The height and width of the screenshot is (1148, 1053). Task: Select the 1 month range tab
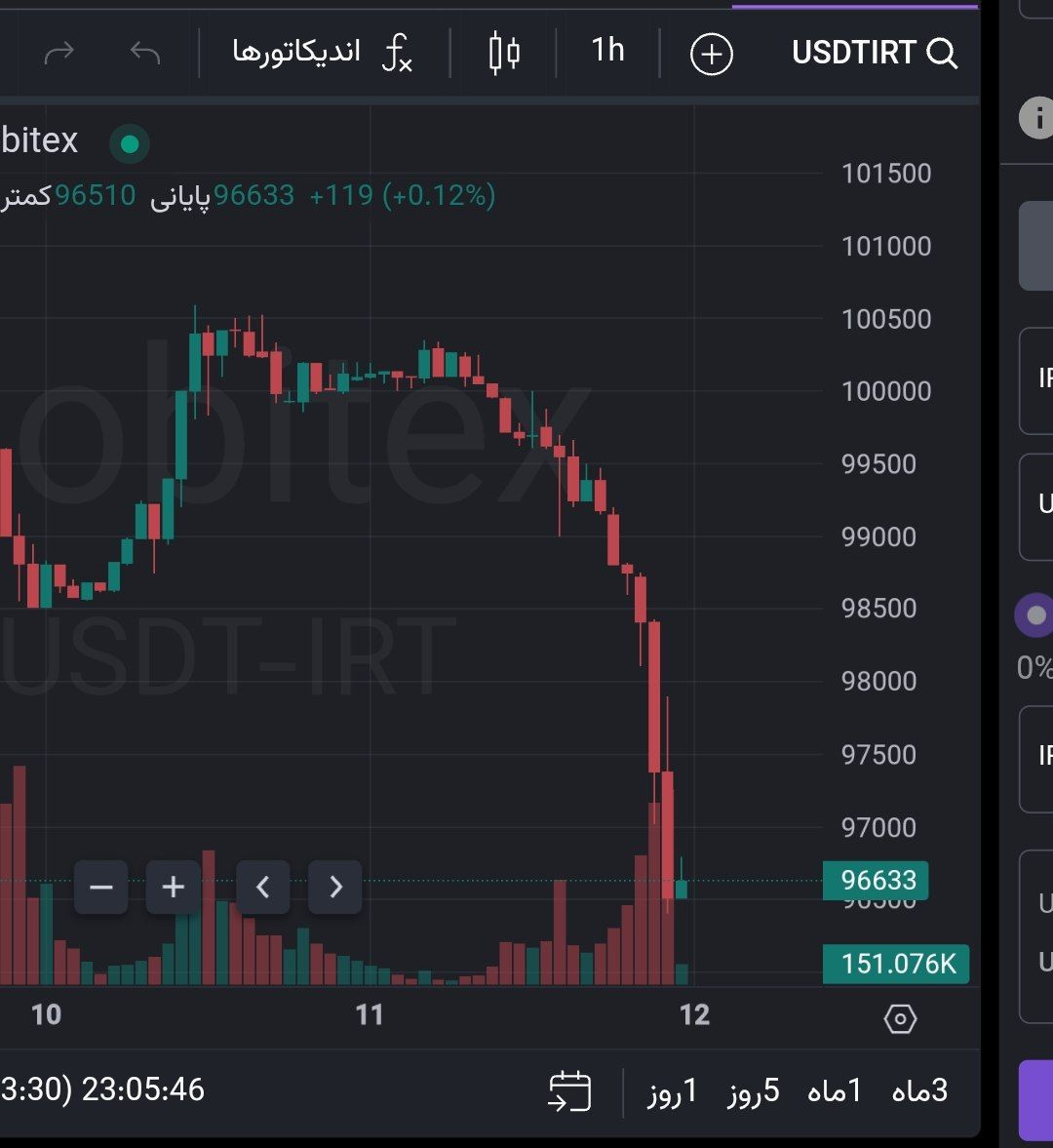[x=835, y=1090]
